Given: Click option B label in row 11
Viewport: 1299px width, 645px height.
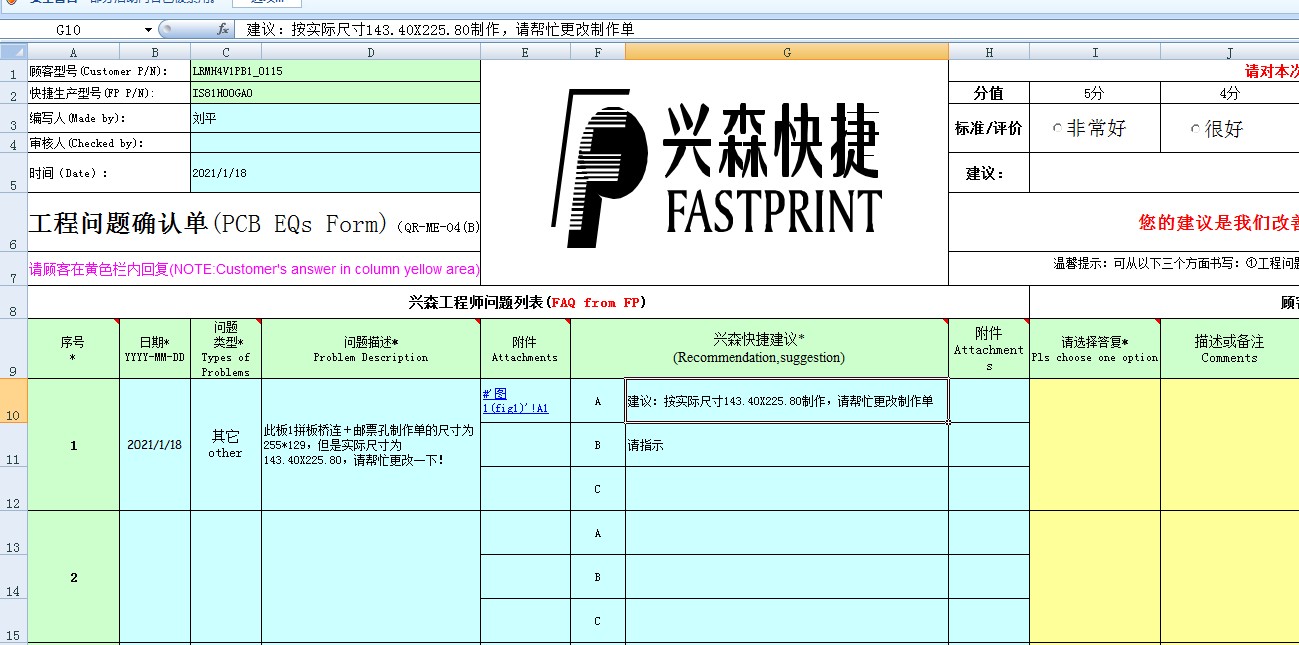Looking at the screenshot, I should tap(598, 445).
